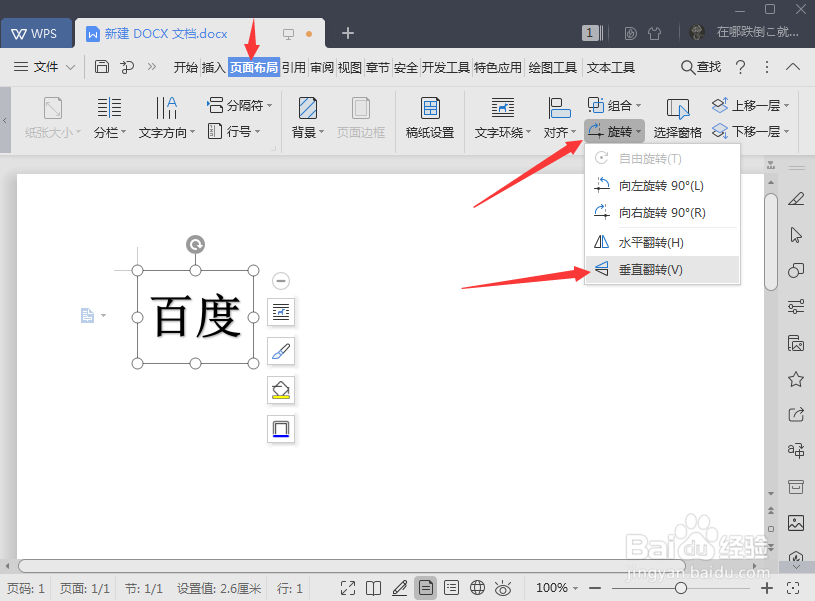Viewport: 815px width, 601px height.
Task: Switch to two-page view mode
Action: pos(372,588)
